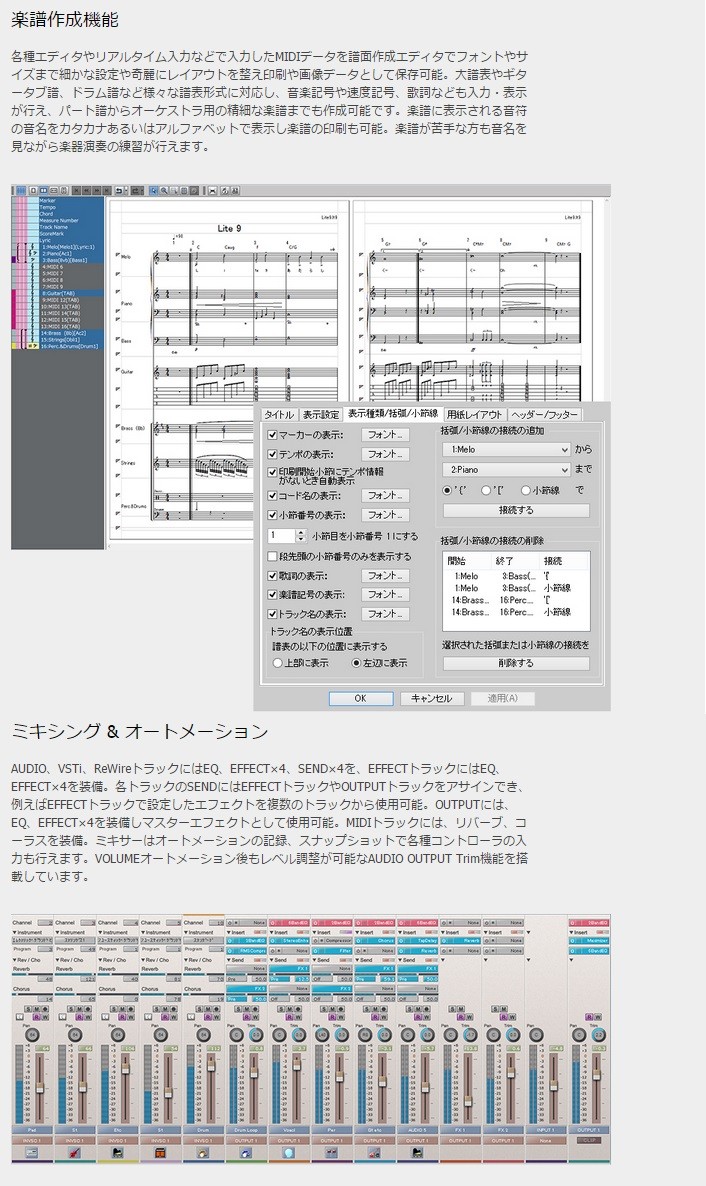The width and height of the screenshot is (706, 1186).
Task: Click the undo arrow icon in toolbar
Action: [120, 190]
